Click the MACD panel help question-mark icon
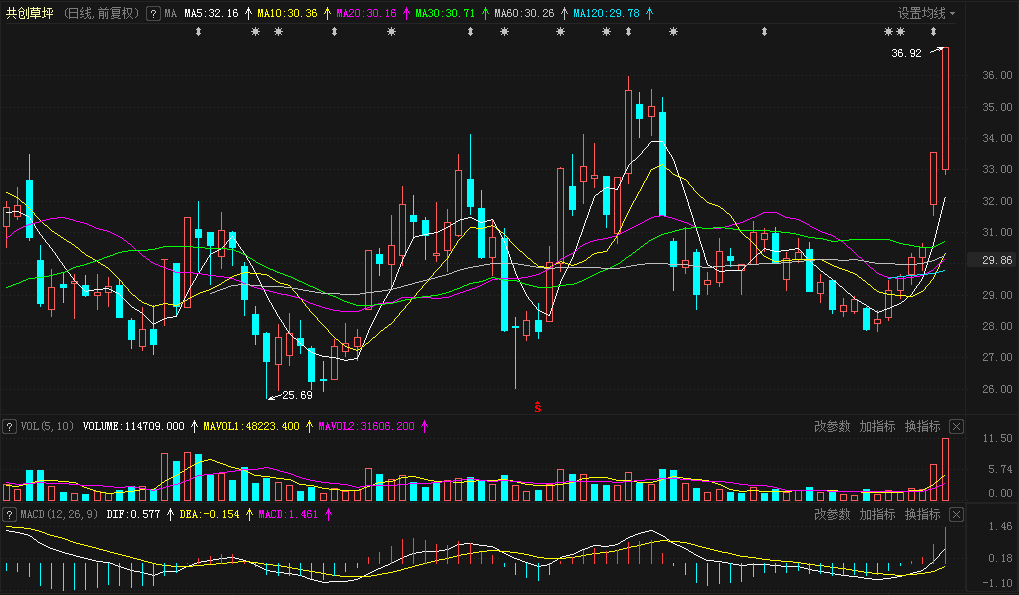1019x595 pixels. [10, 514]
